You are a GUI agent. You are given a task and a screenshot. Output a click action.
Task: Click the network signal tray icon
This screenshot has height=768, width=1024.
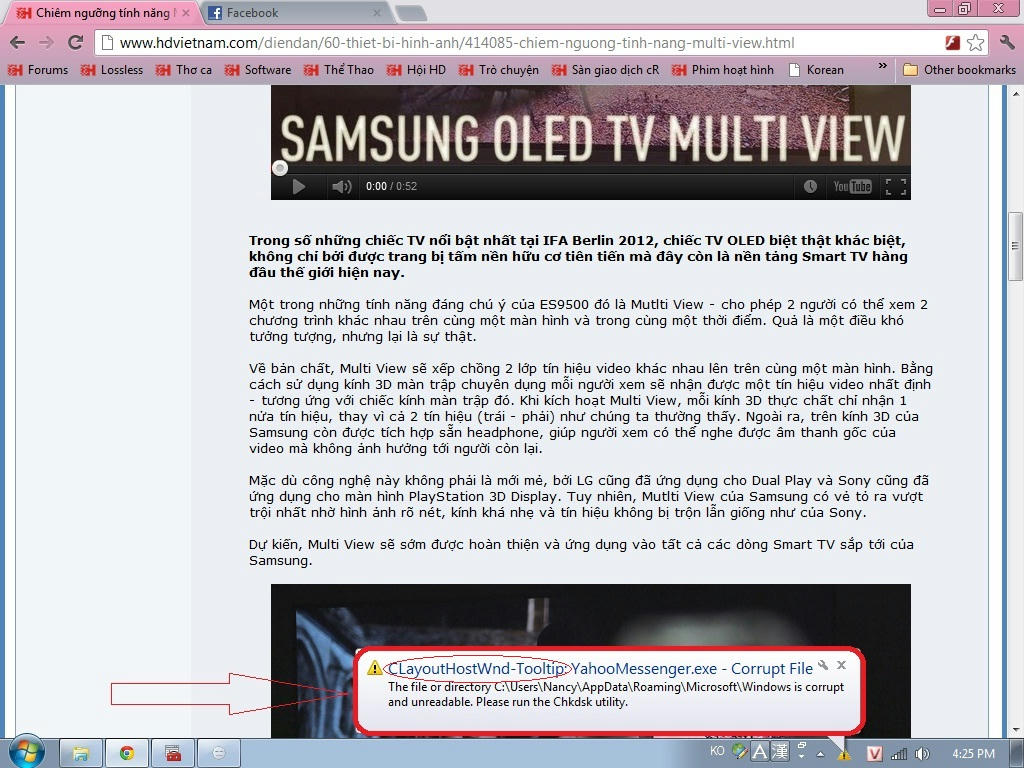coord(899,754)
